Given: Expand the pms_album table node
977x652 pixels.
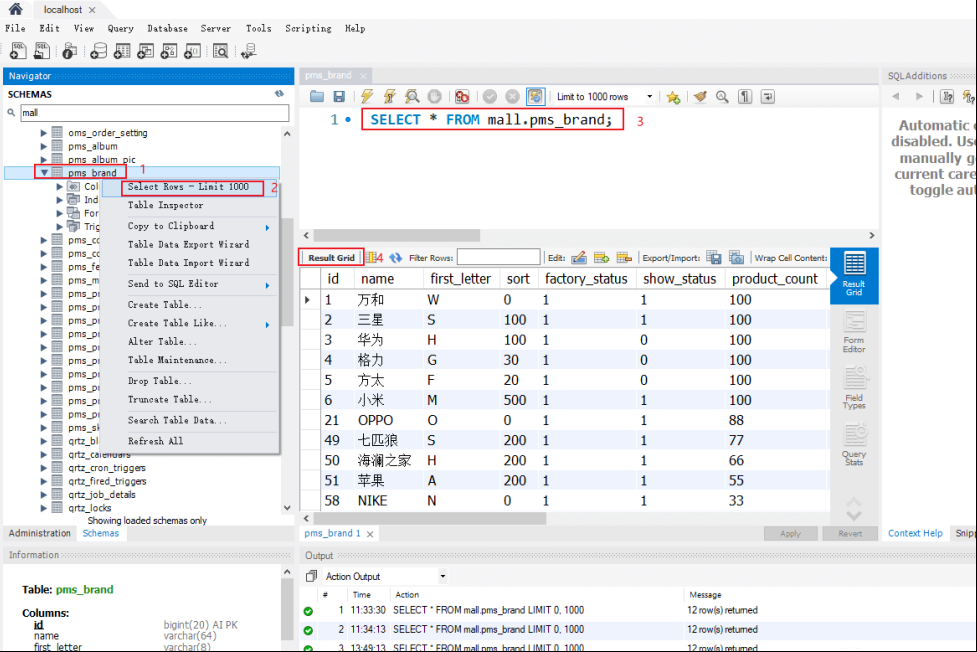Looking at the screenshot, I should point(44,146).
